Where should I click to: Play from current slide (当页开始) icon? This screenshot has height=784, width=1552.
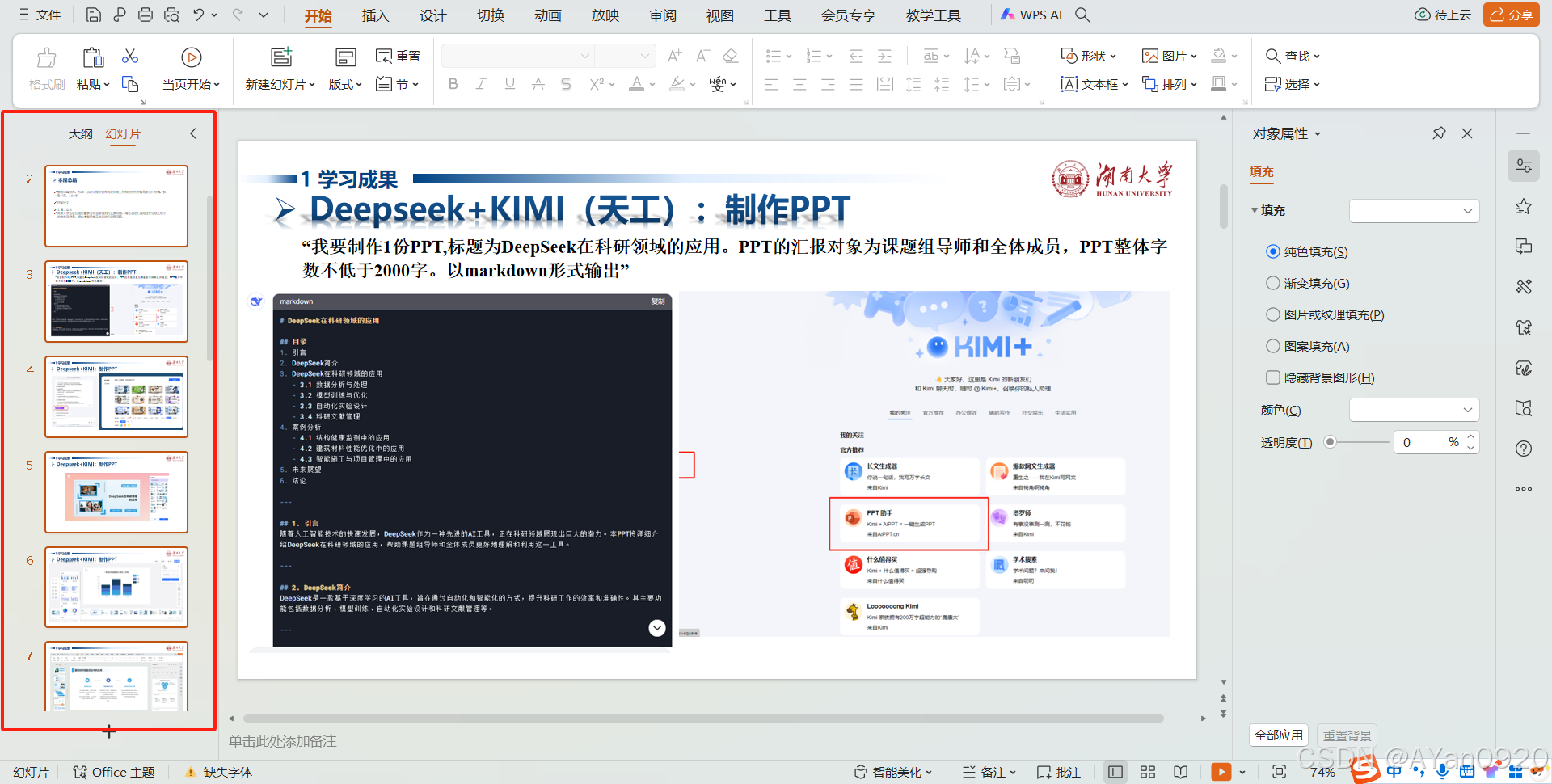tap(191, 57)
